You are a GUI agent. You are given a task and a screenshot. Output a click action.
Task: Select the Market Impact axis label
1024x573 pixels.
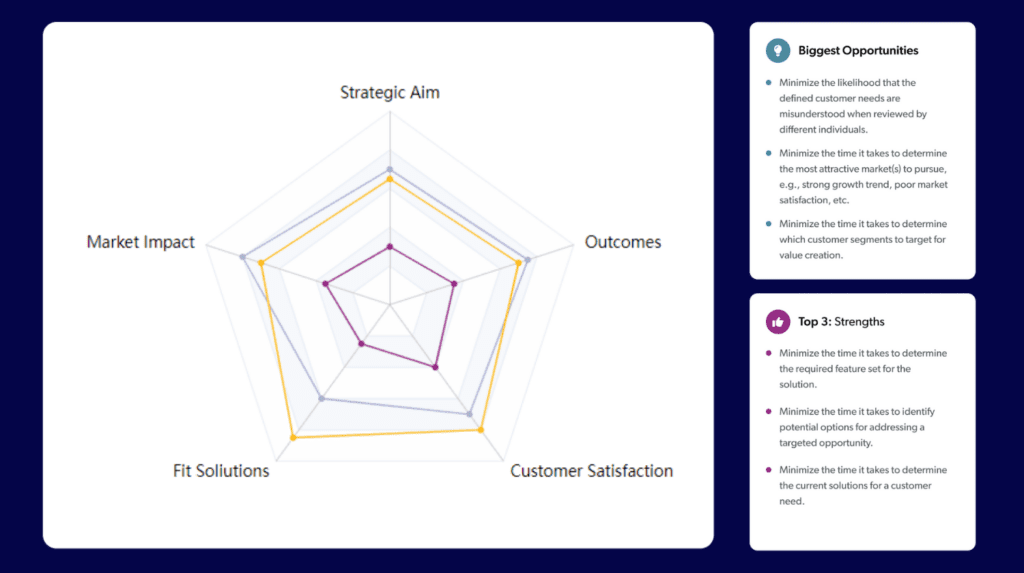point(141,242)
